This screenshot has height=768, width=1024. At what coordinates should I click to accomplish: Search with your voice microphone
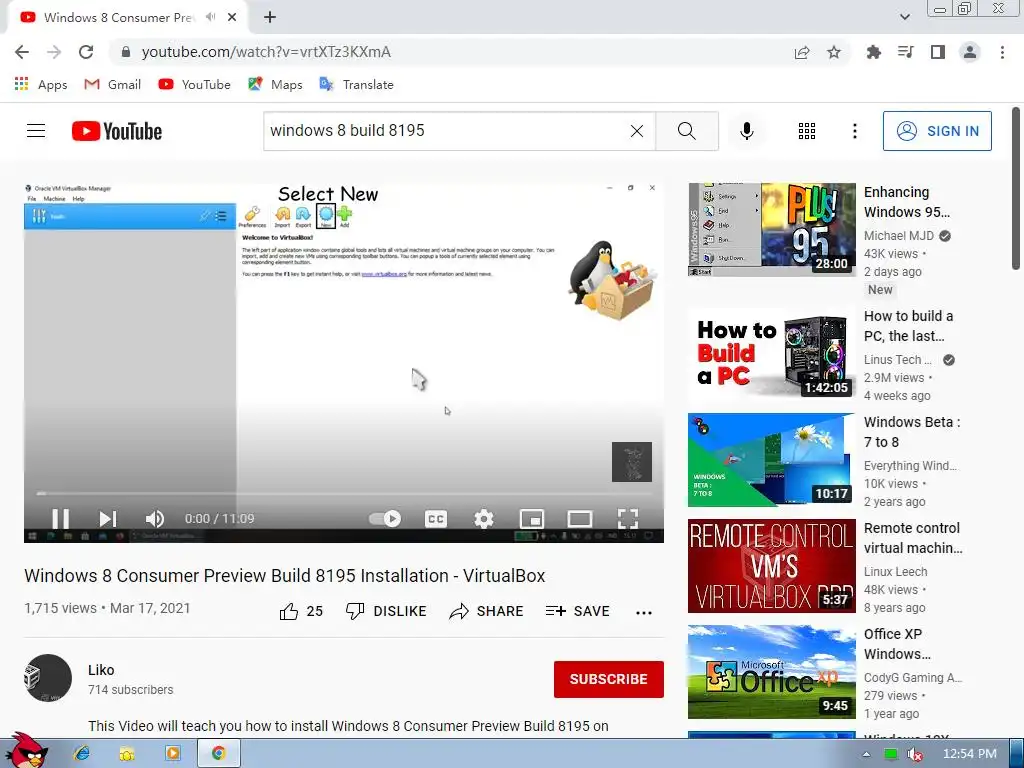click(746, 131)
